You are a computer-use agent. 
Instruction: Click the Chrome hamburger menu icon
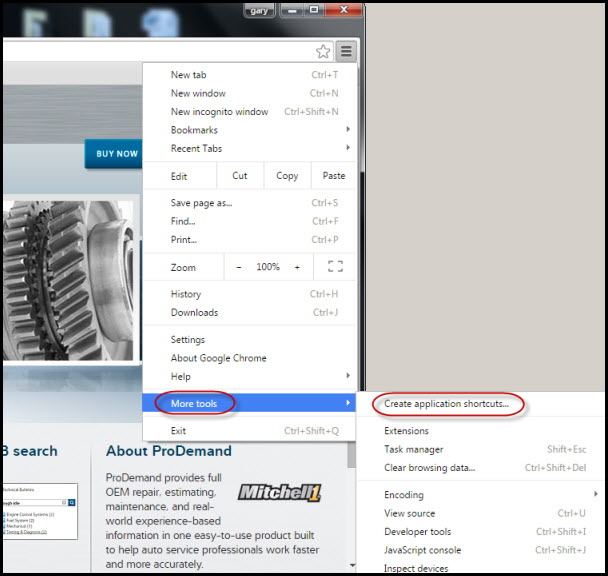(346, 52)
